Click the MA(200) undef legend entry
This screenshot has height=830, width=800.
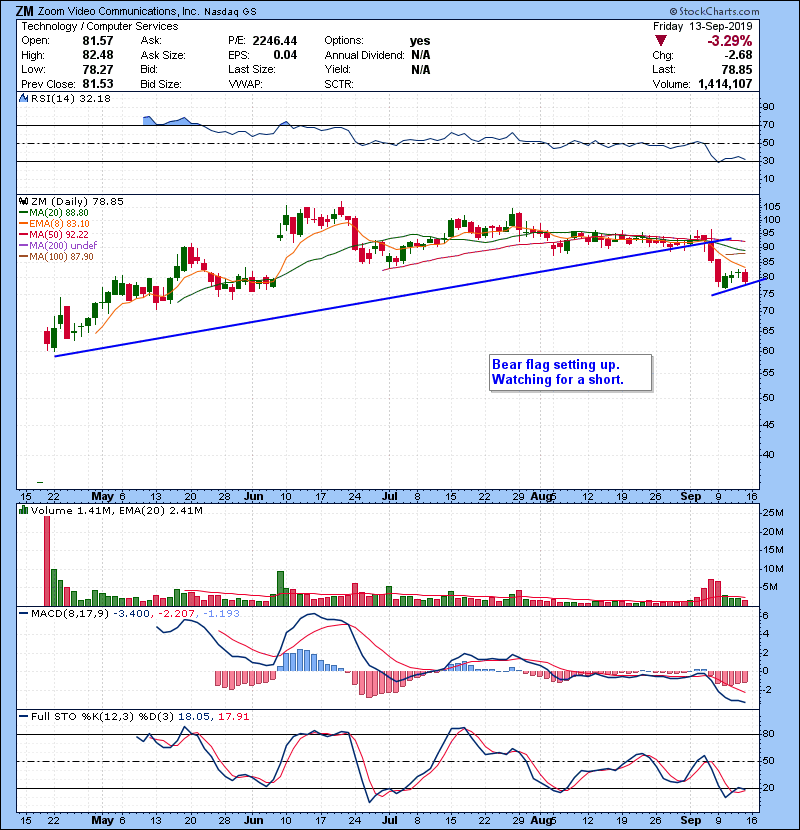(58, 246)
